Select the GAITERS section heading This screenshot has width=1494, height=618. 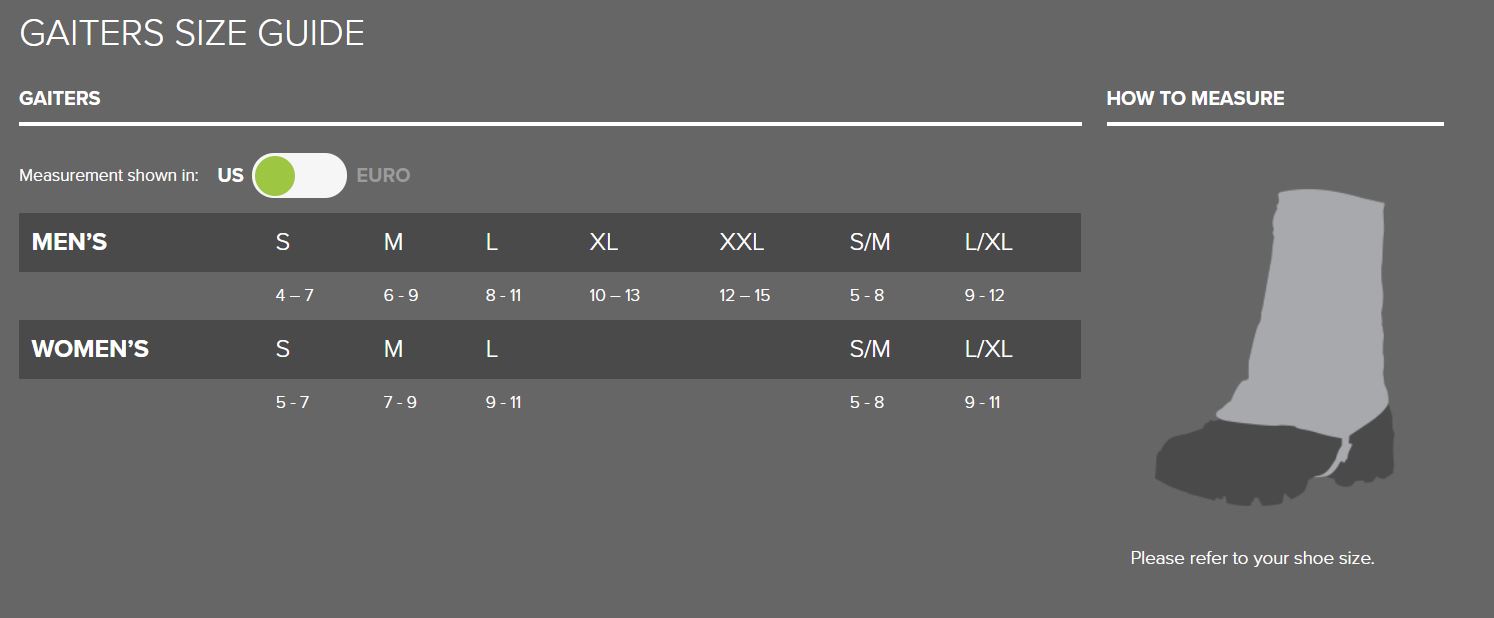[60, 98]
